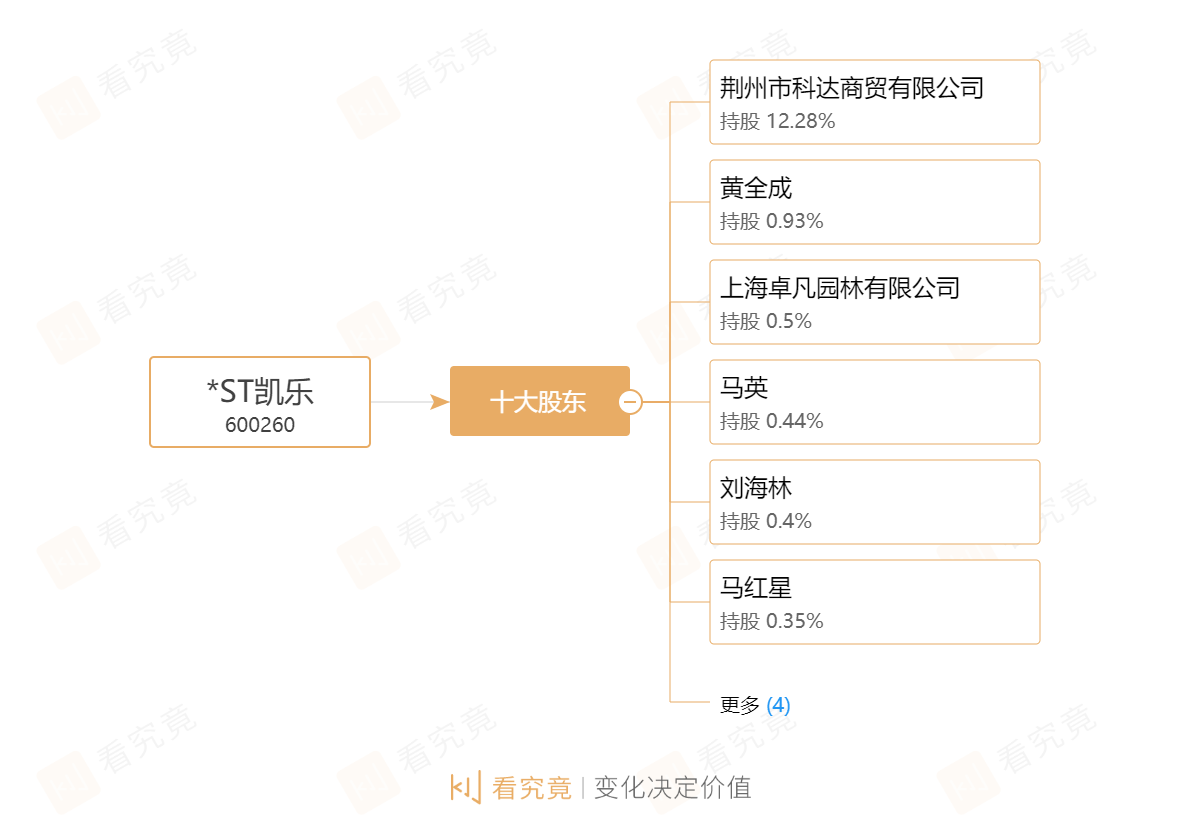This screenshot has width=1202, height=830.
Task: Click the 持股 0.35% holding text
Action: (x=771, y=622)
